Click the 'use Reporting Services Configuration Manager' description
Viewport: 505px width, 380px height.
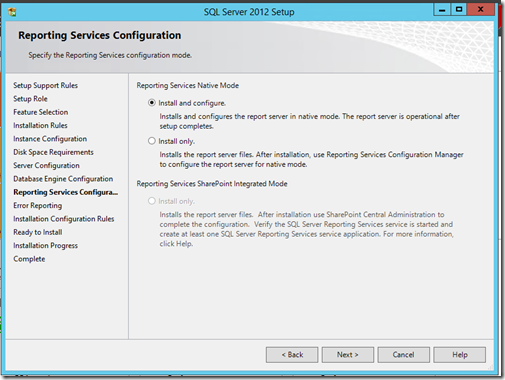click(311, 159)
